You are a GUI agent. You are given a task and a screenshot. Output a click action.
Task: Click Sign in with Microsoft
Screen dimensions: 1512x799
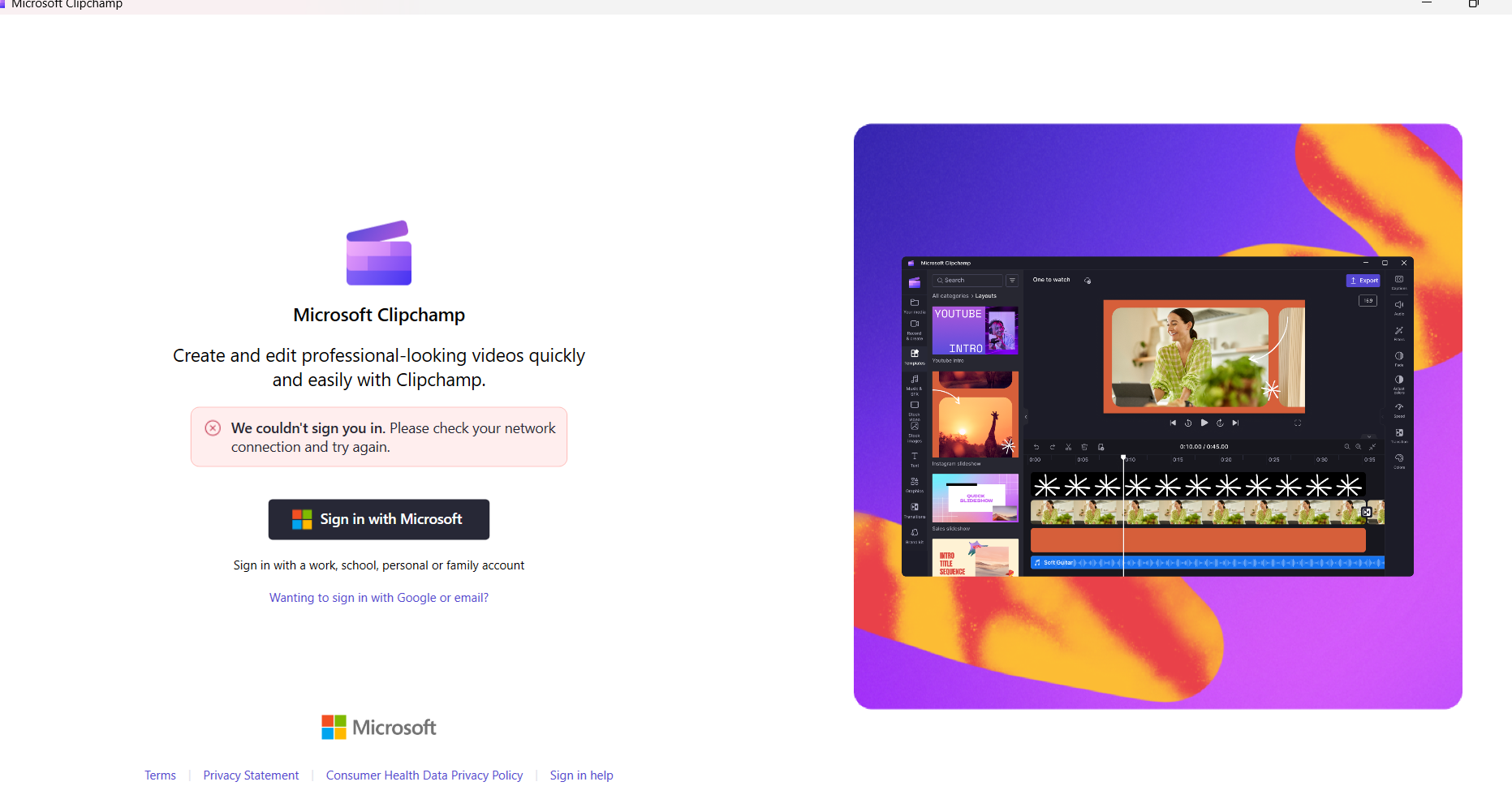378,519
